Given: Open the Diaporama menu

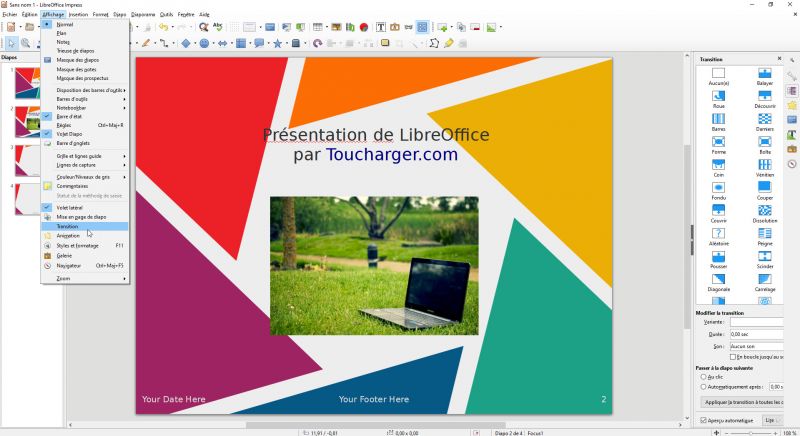Looking at the screenshot, I should click(143, 14).
